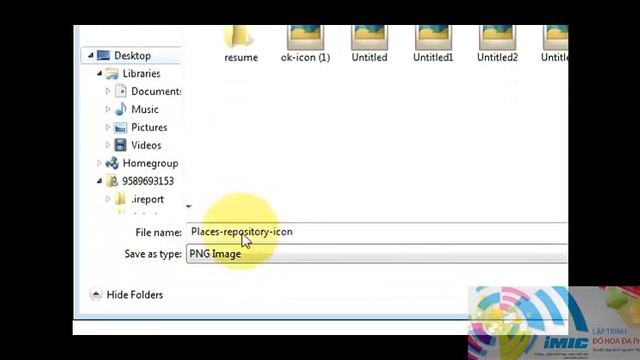Select Desktop in the navigation tree

pyautogui.click(x=132, y=56)
